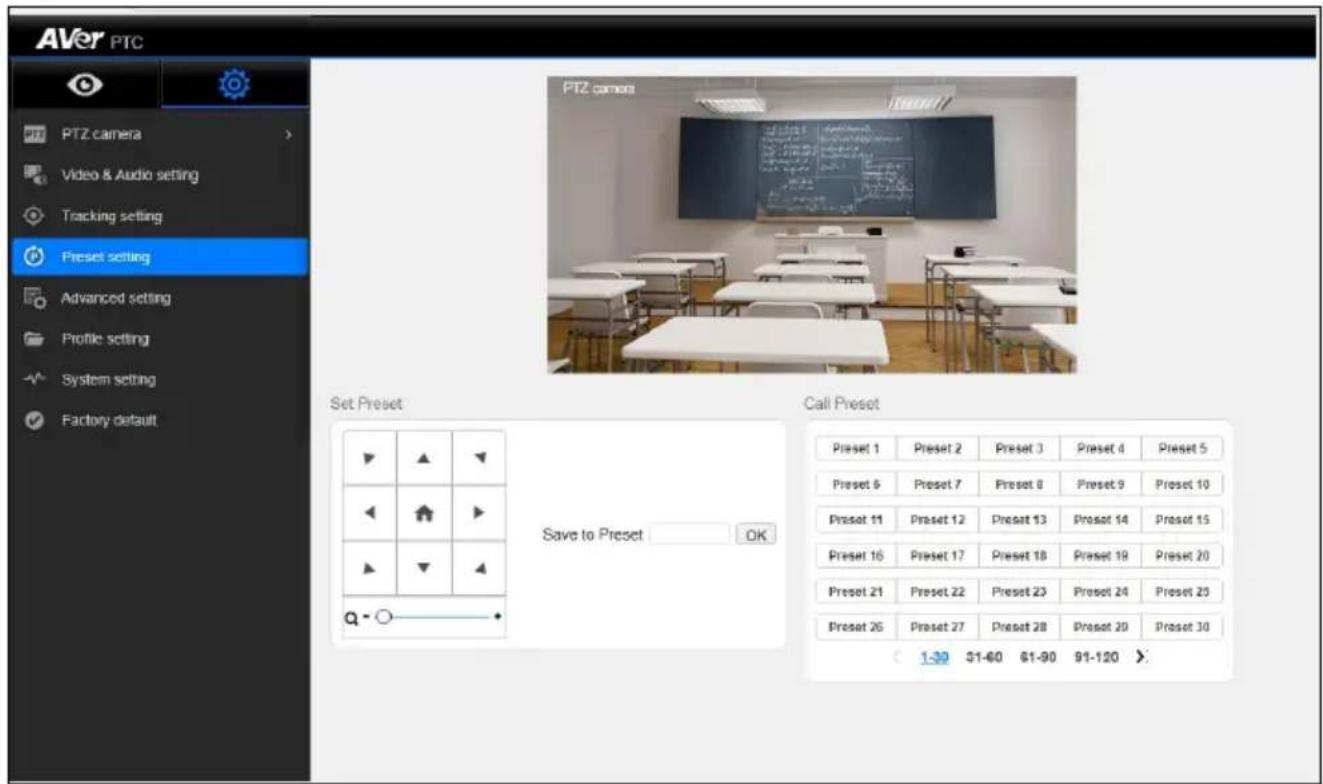Show presets page 91-120

click(x=1094, y=656)
